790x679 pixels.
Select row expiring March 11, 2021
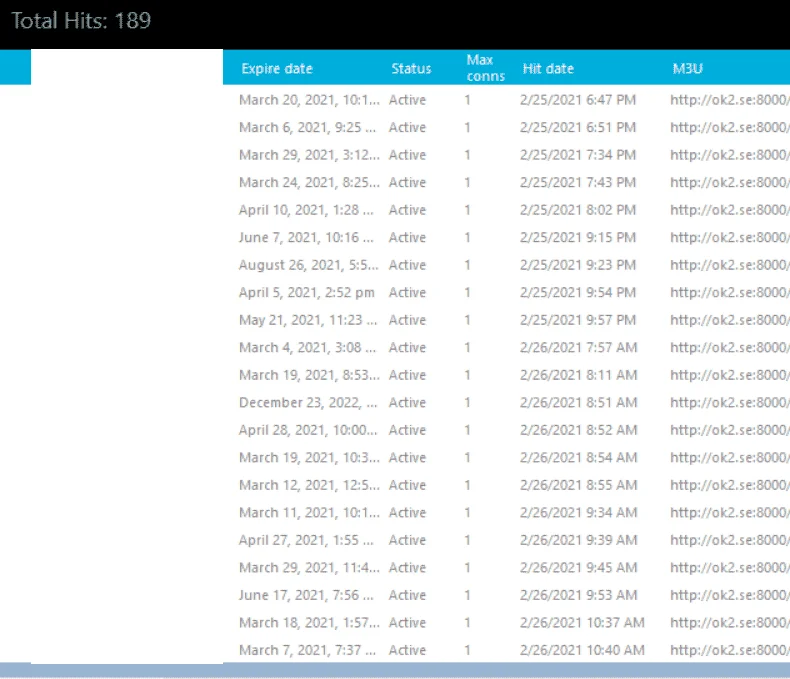[506, 512]
